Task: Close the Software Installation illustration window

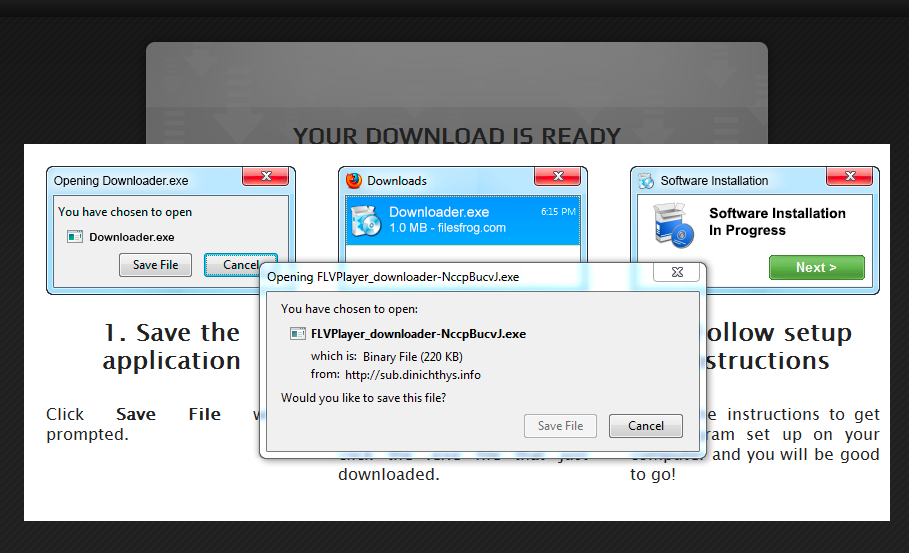Action: [x=849, y=176]
